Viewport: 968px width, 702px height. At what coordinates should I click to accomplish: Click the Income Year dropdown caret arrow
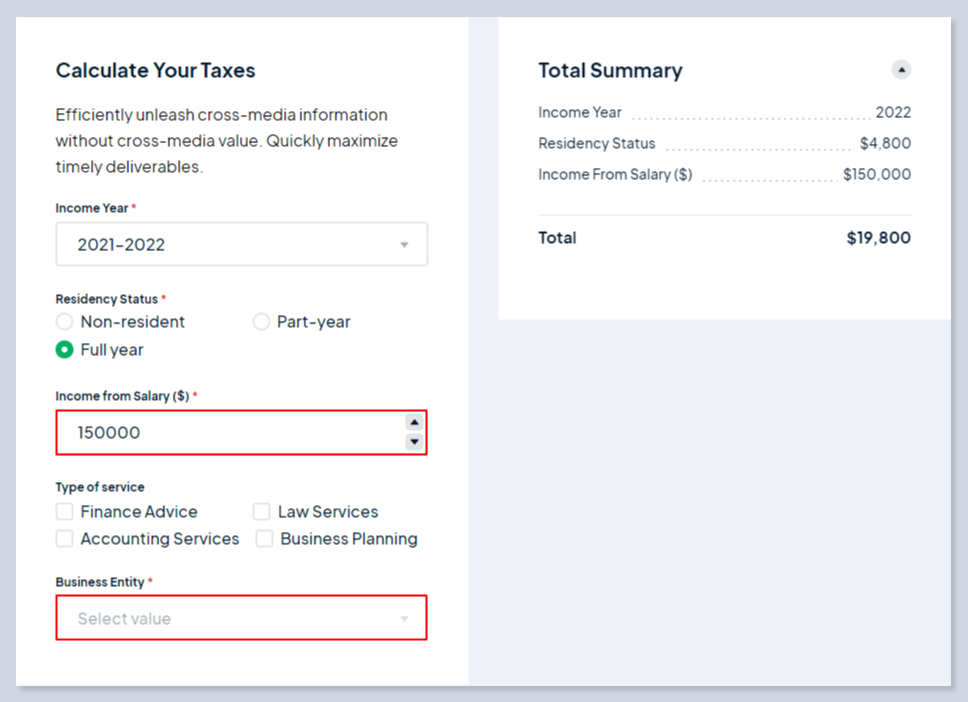(x=404, y=245)
